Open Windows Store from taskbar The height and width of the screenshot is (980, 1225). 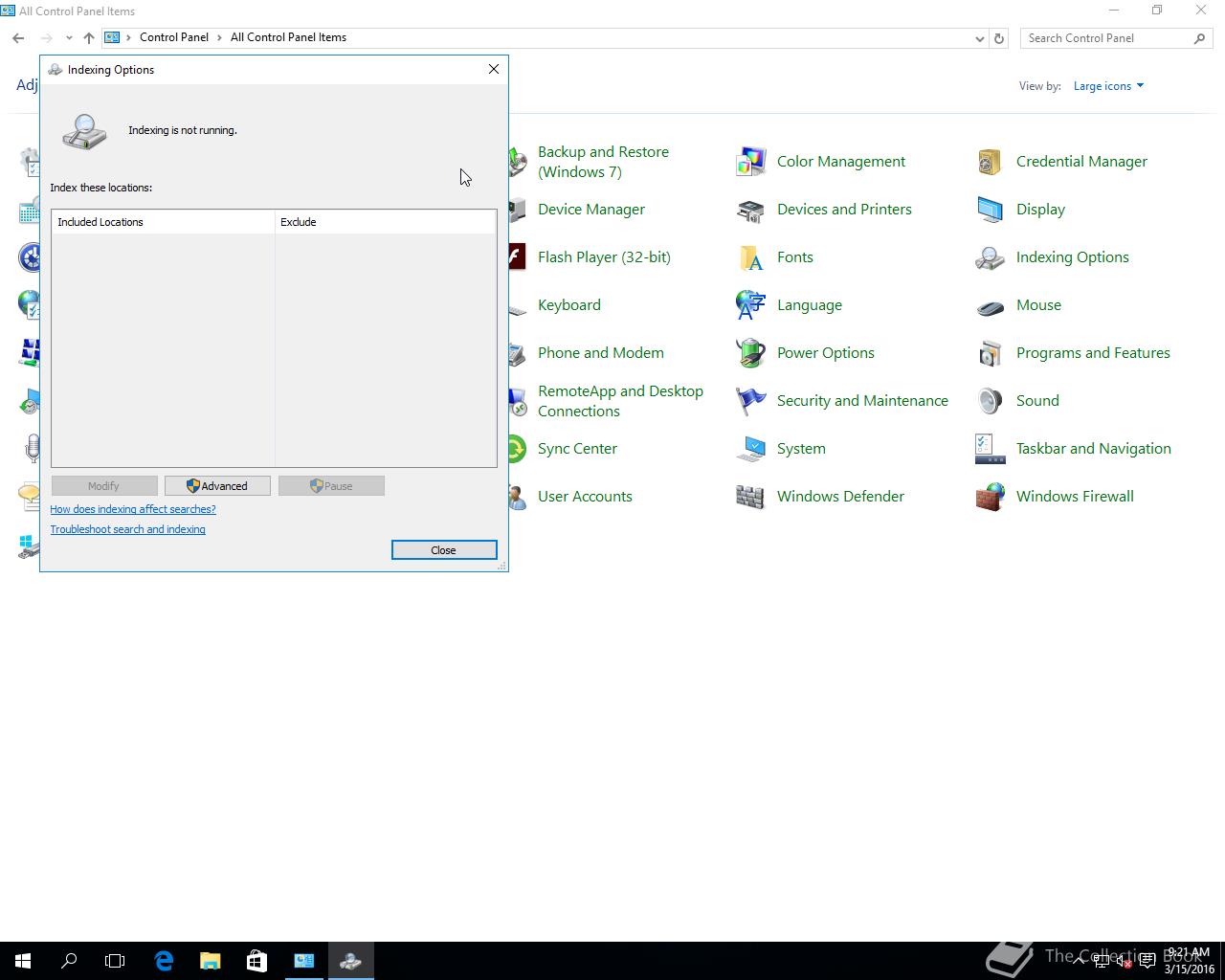pos(256,961)
